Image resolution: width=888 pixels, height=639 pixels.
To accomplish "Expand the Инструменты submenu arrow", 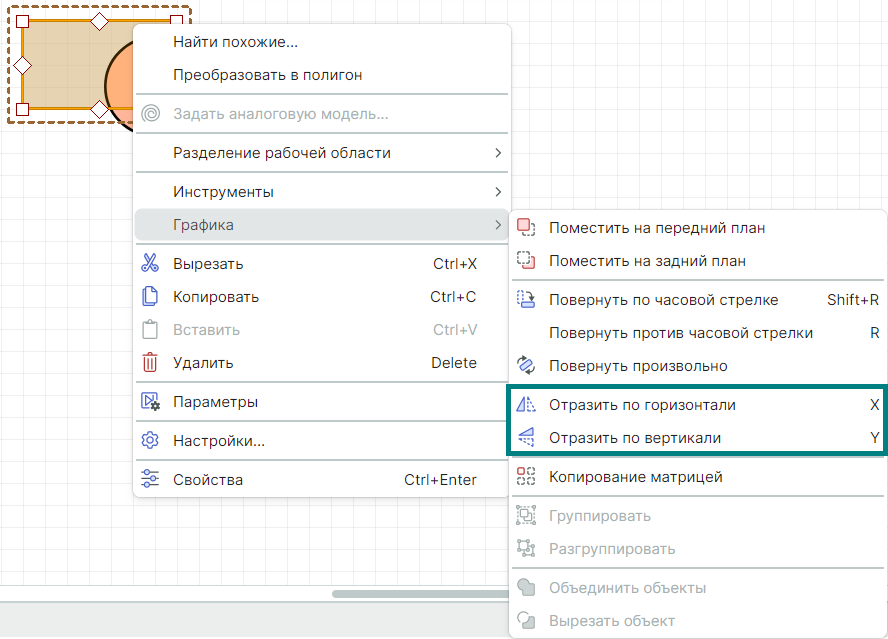I will tap(497, 192).
